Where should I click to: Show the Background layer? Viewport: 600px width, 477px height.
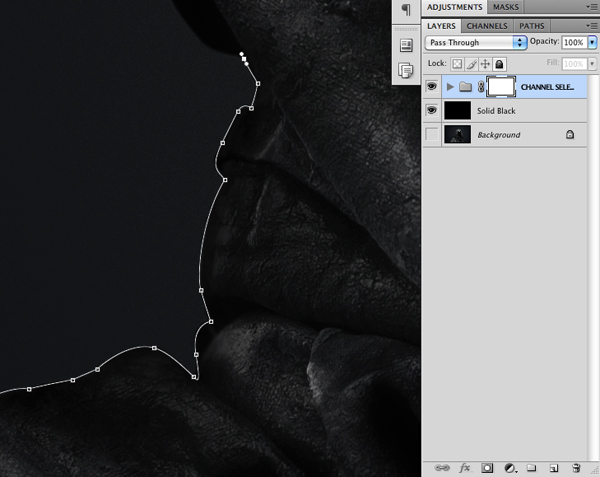(x=432, y=134)
